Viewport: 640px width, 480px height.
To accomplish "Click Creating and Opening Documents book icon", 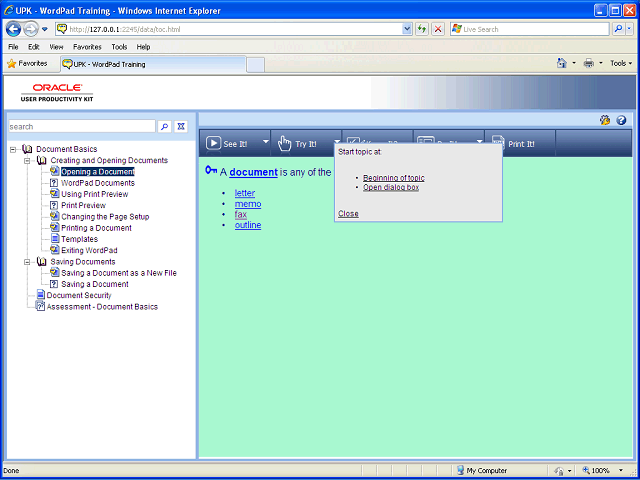I will 42,160.
